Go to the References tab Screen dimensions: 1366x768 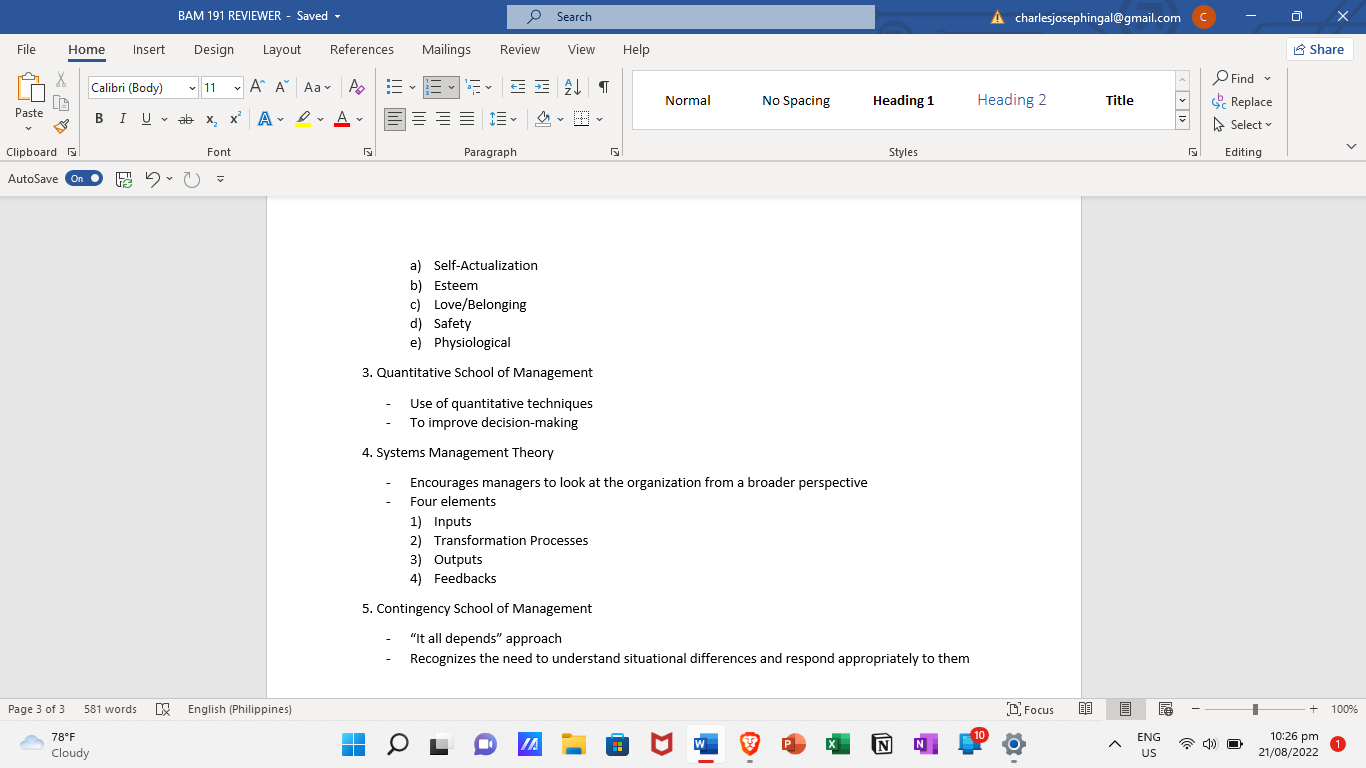tap(362, 49)
